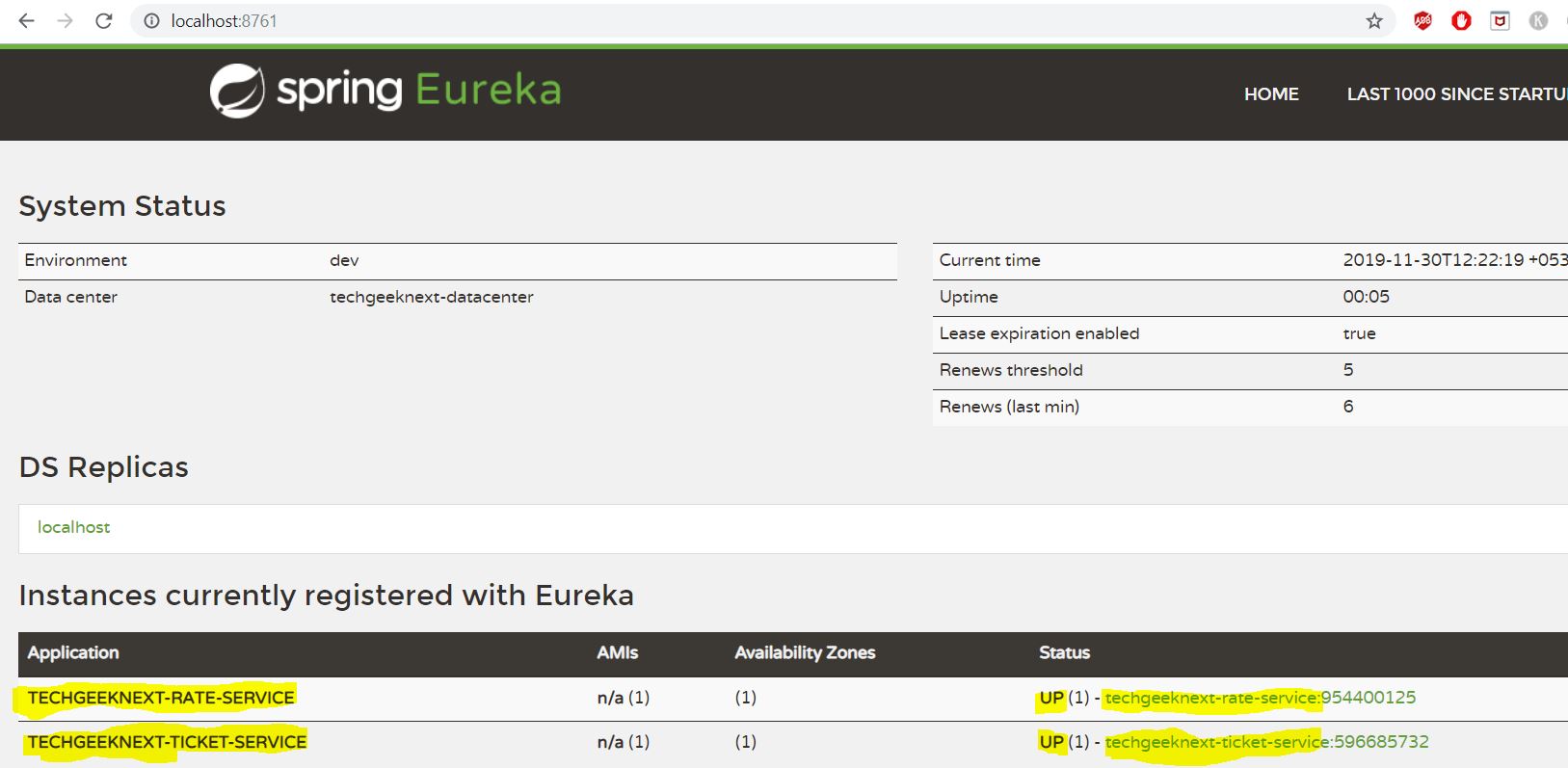Select the techgeeknext-datacenter value
This screenshot has height=768, width=1568.
[431, 297]
